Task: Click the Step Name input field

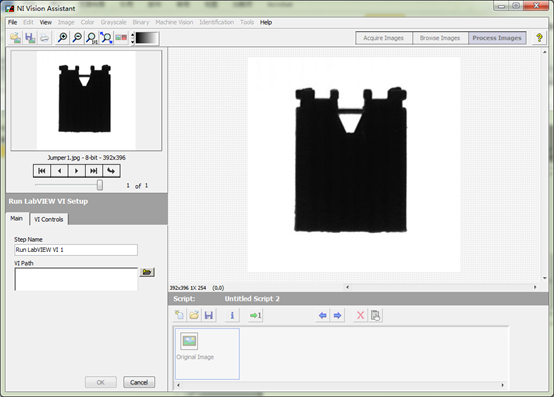Action: click(x=76, y=250)
